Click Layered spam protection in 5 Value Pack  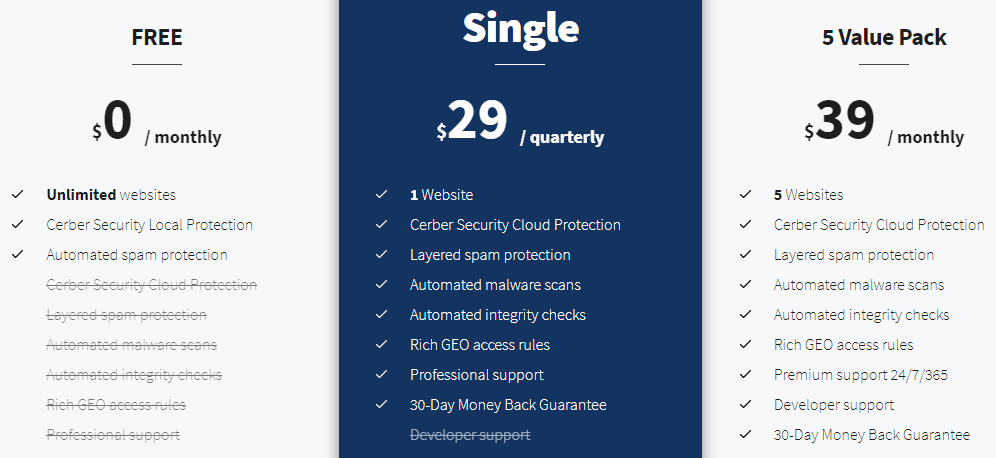pyautogui.click(x=854, y=255)
